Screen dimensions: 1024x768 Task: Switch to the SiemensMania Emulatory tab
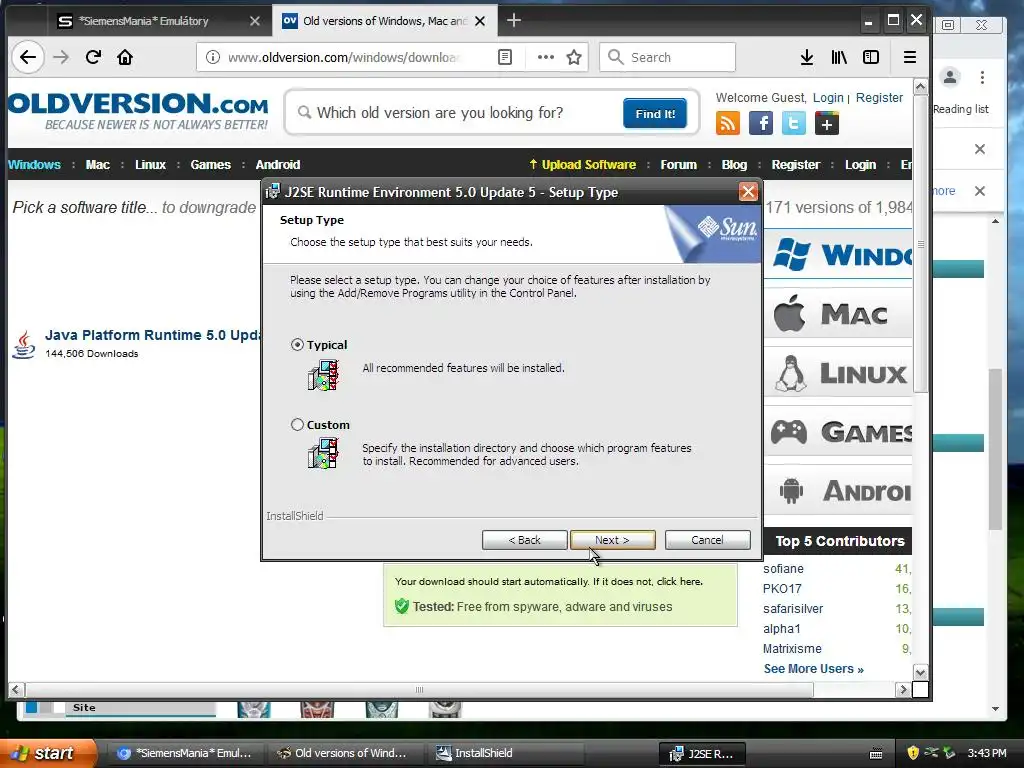click(144, 21)
